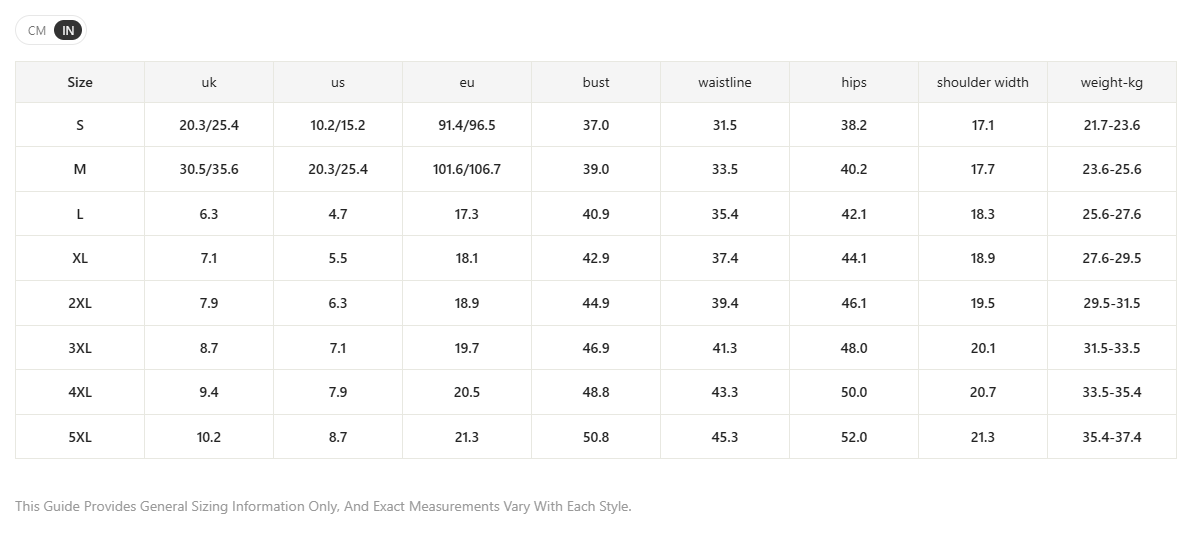
Task: Click the waistline column header
Action: 724,82
